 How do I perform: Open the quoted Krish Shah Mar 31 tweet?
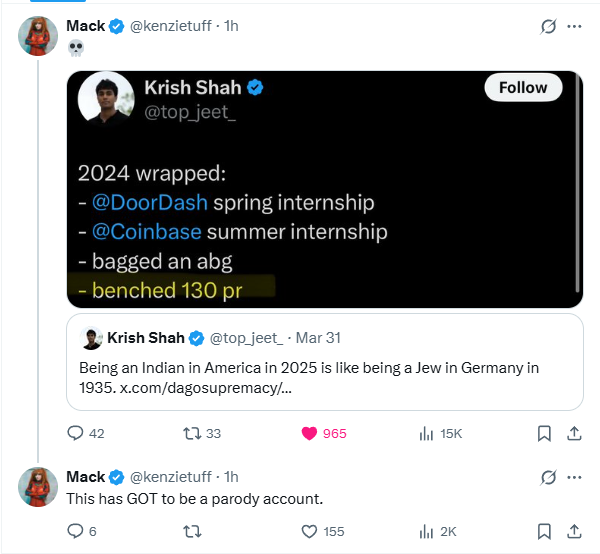coord(325,362)
